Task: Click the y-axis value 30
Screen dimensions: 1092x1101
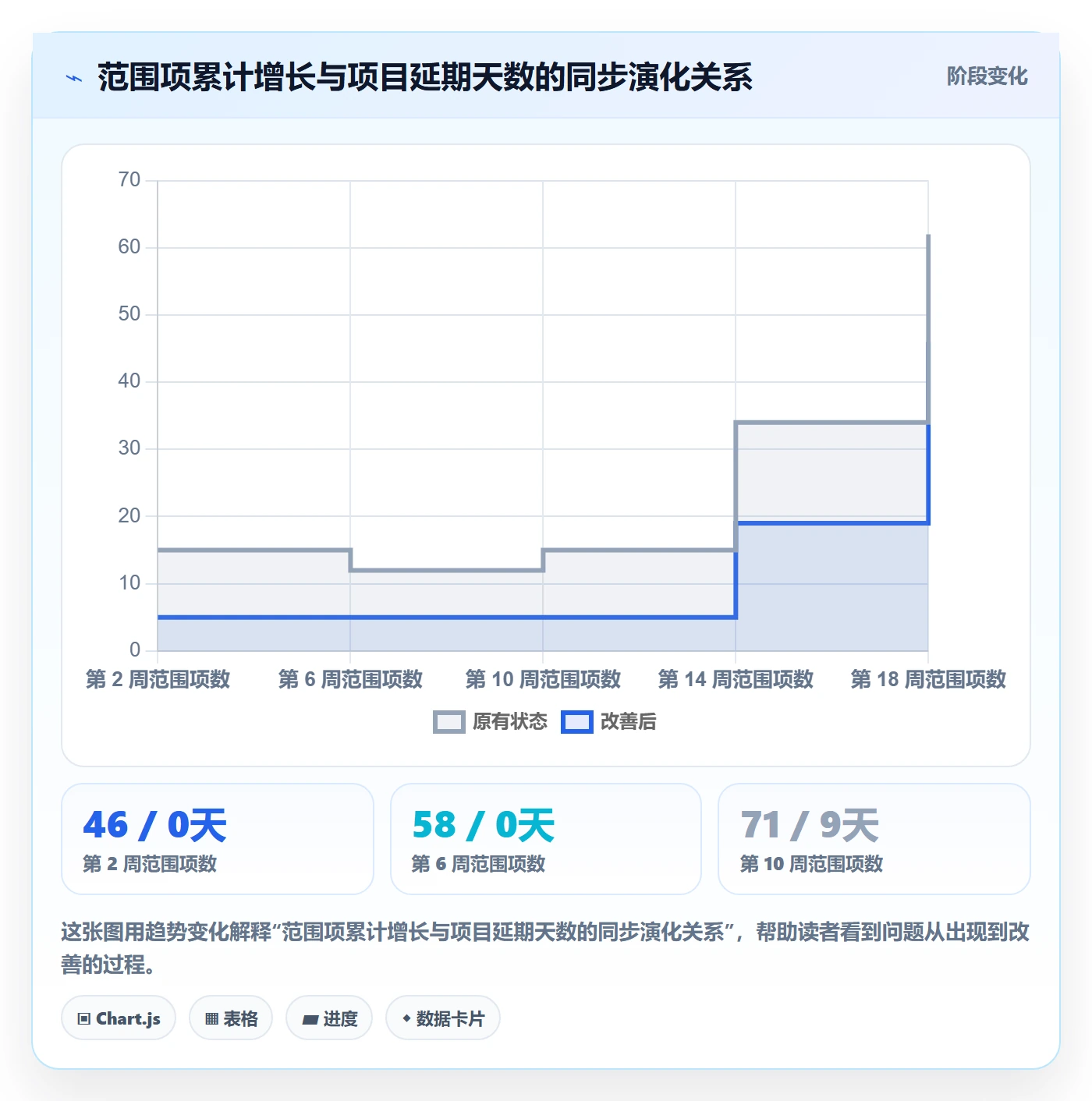Action: click(129, 448)
